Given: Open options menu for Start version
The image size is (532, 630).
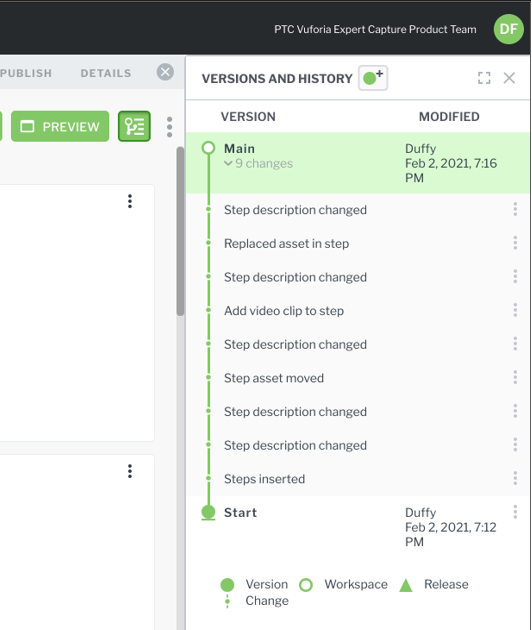Looking at the screenshot, I should (515, 512).
